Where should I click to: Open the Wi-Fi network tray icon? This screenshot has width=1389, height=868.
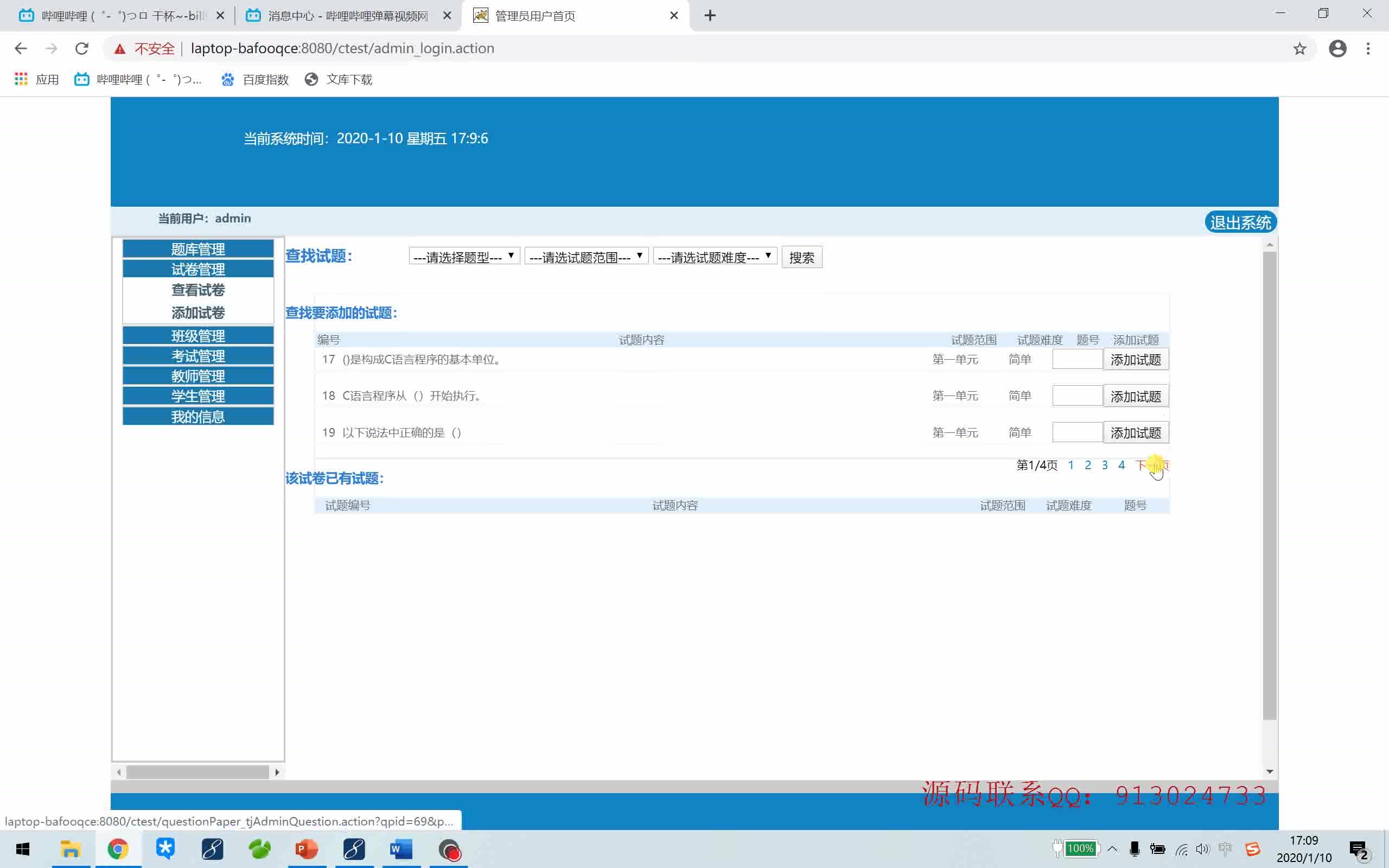(x=1181, y=849)
